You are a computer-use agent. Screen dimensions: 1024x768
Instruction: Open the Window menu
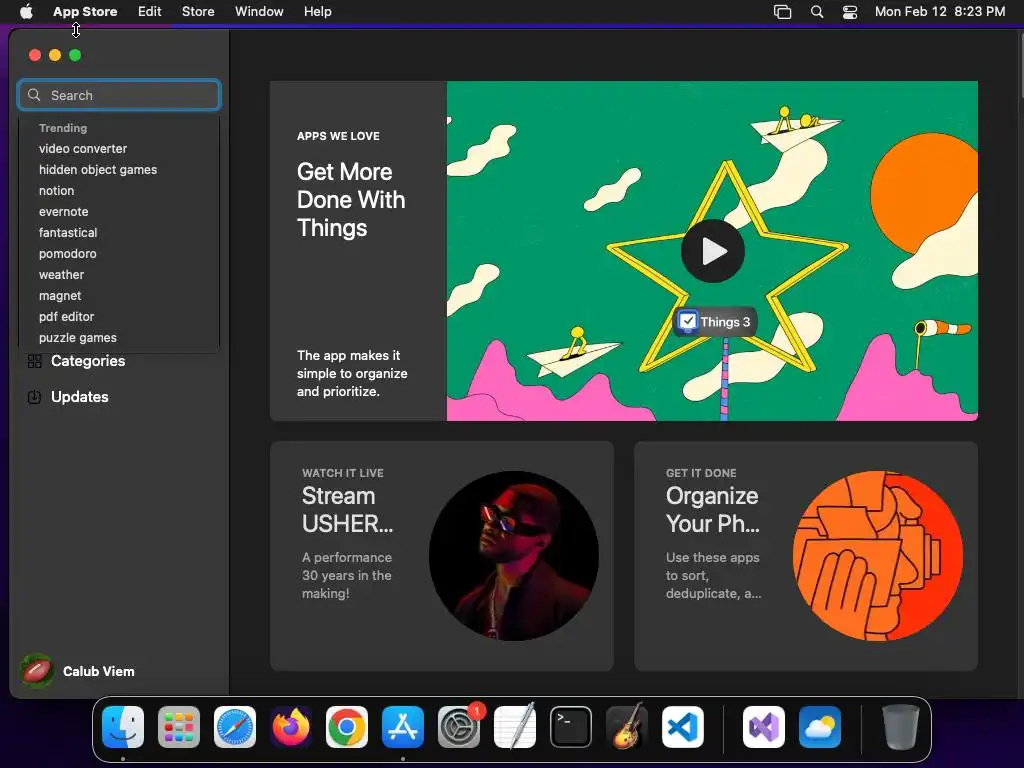click(x=259, y=11)
